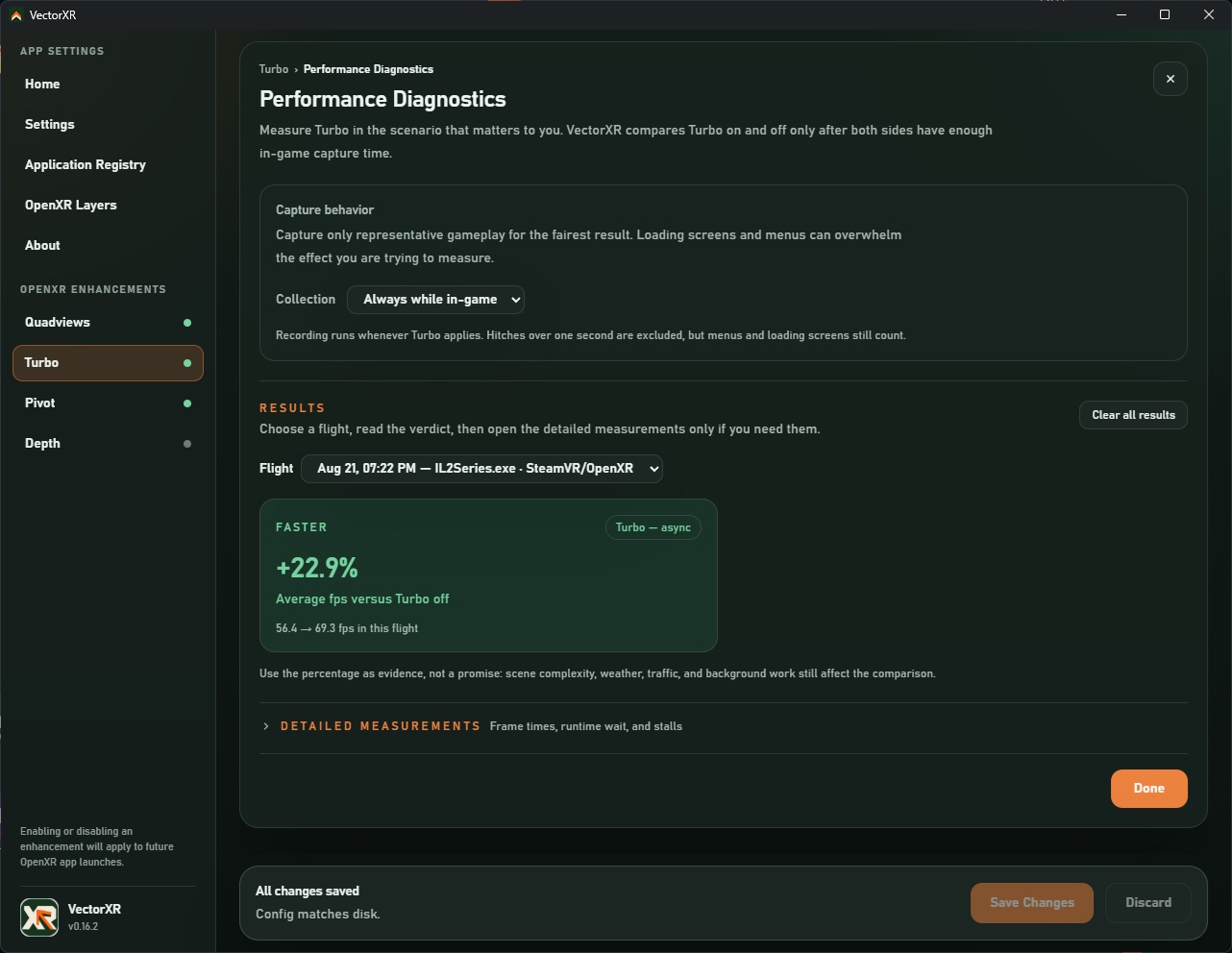This screenshot has height=953, width=1232.
Task: Open the Flight selection dropdown
Action: tap(481, 469)
